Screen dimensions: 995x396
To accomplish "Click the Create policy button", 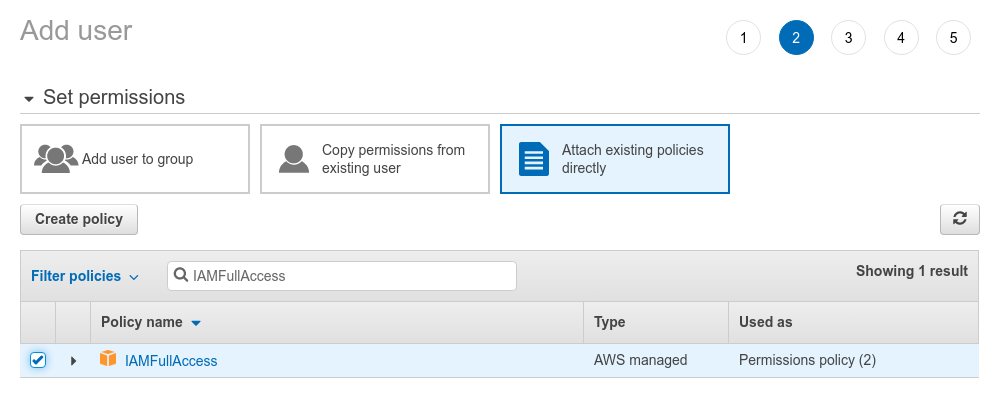I will pyautogui.click(x=79, y=220).
